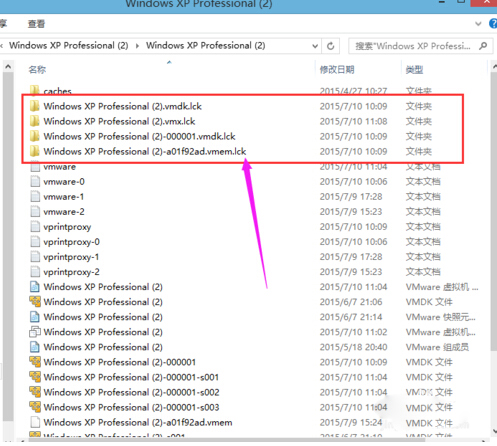Viewport: 497px width, 446px height.
Task: Click the VMDK icon of (2)-000001
Action: [35, 362]
